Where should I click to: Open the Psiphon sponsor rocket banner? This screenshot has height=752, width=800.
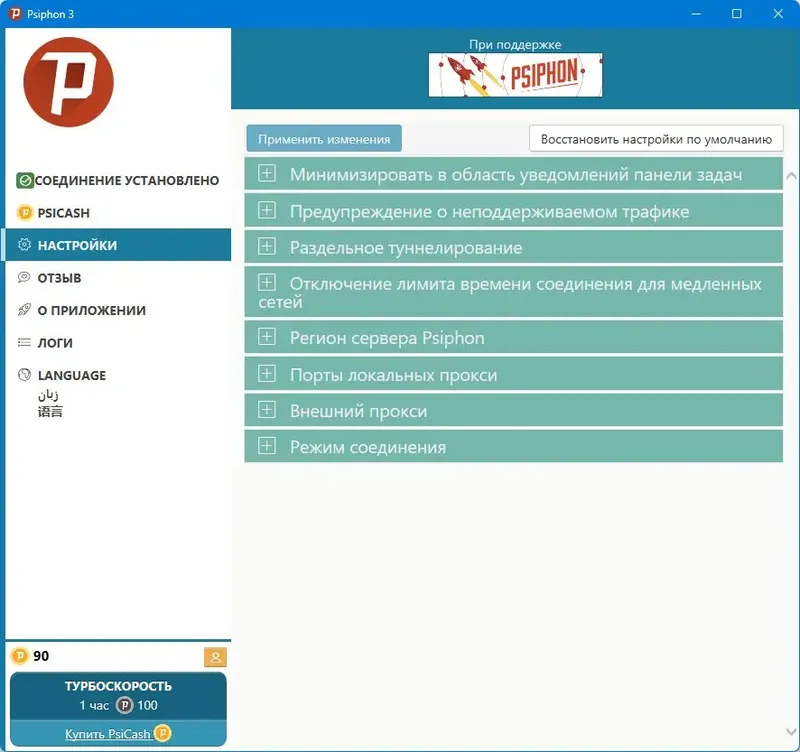click(515, 75)
